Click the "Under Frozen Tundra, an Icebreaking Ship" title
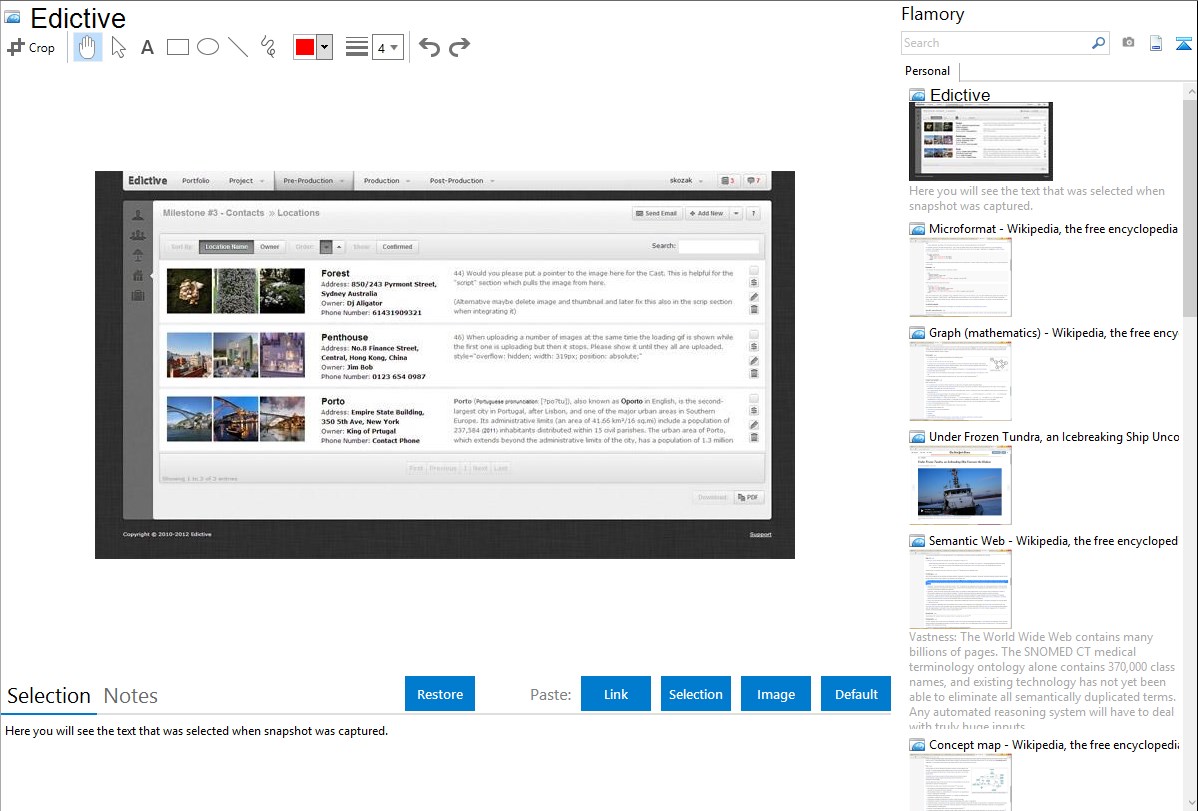Viewport: 1198px width, 811px height. [x=1054, y=436]
